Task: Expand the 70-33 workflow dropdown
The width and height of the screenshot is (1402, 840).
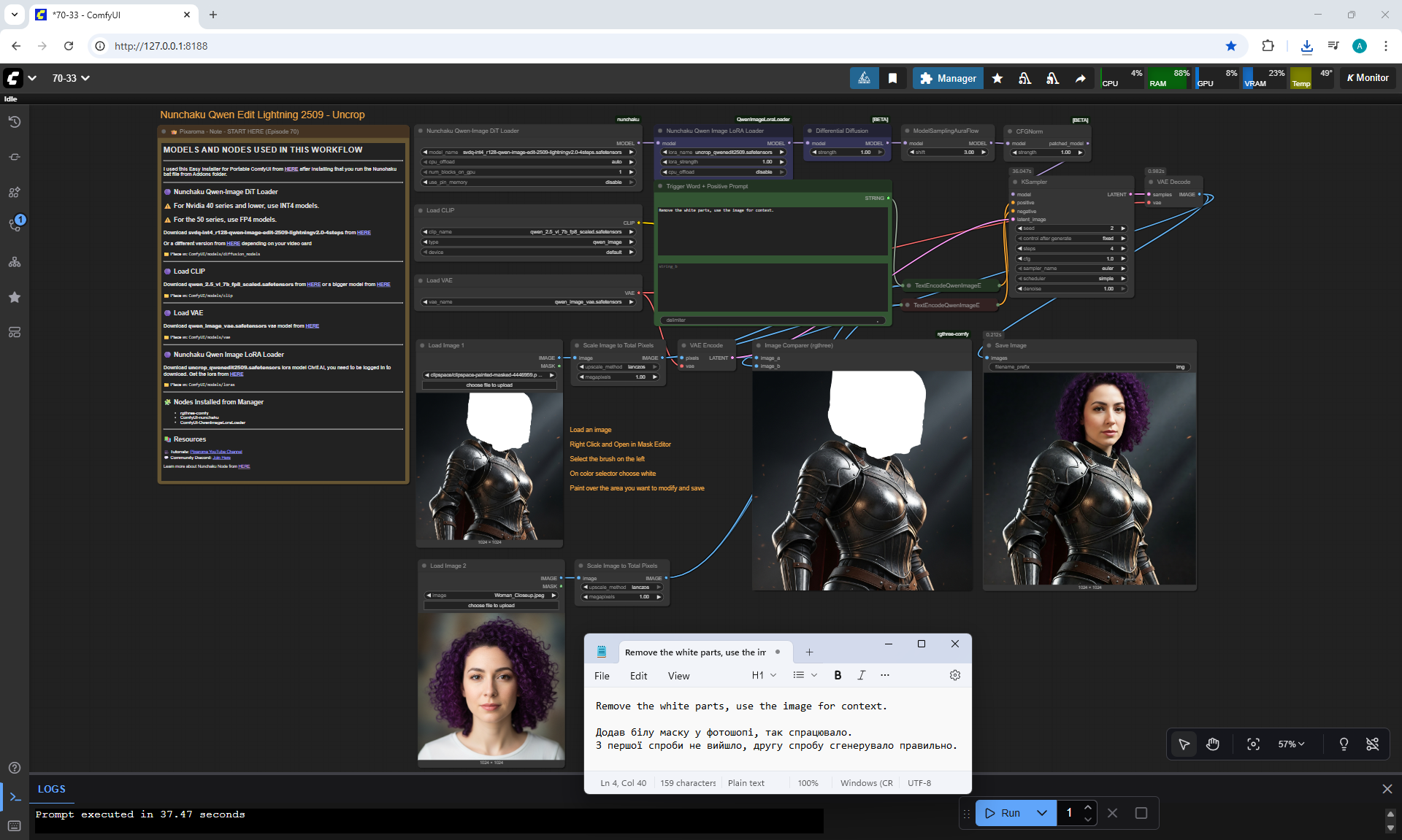Action: click(71, 78)
